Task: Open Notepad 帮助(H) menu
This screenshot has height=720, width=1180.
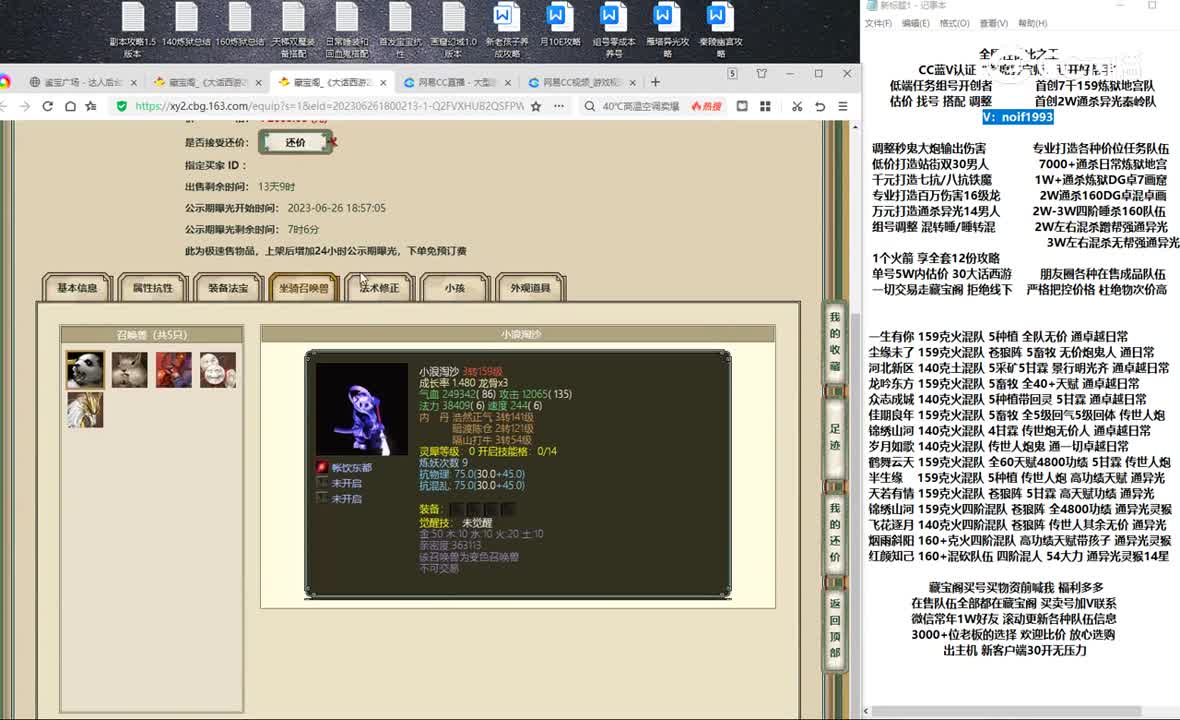Action: (1032, 23)
